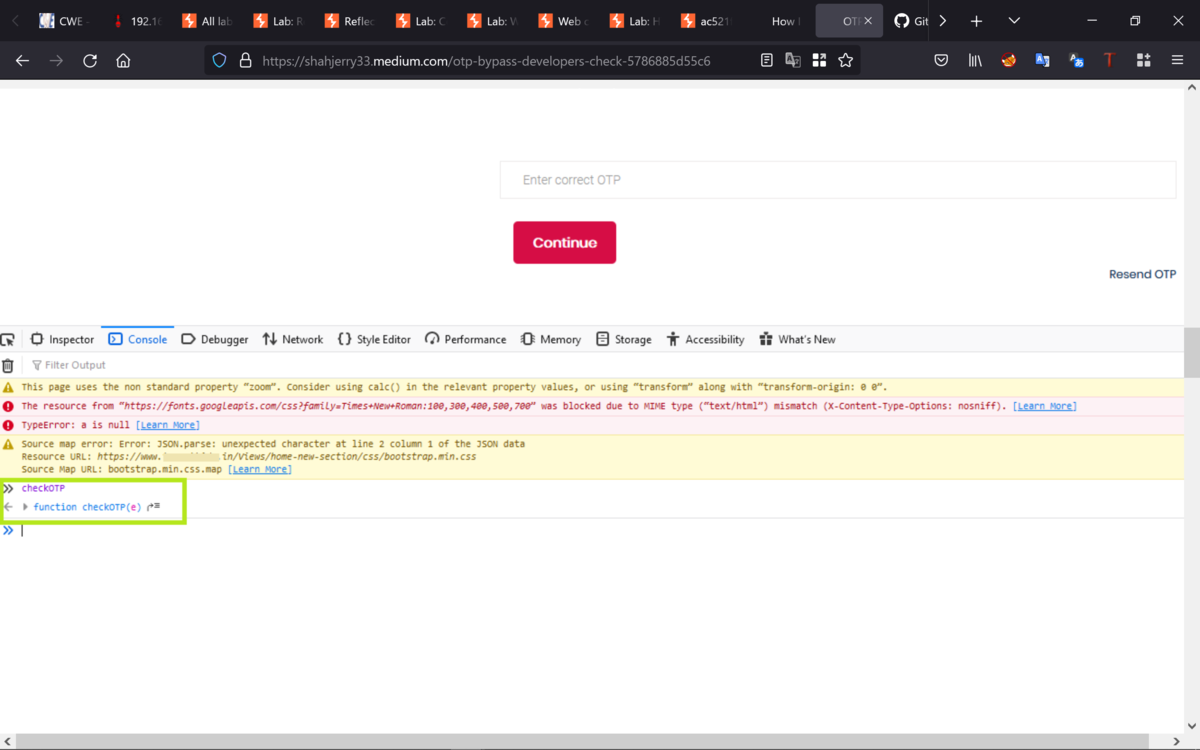Click the checkOTP console input entry
Image resolution: width=1200 pixels, height=750 pixels.
coord(43,488)
